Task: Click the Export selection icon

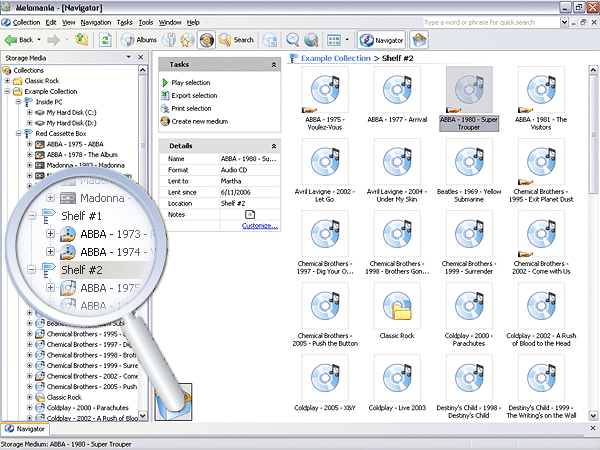Action: point(164,95)
